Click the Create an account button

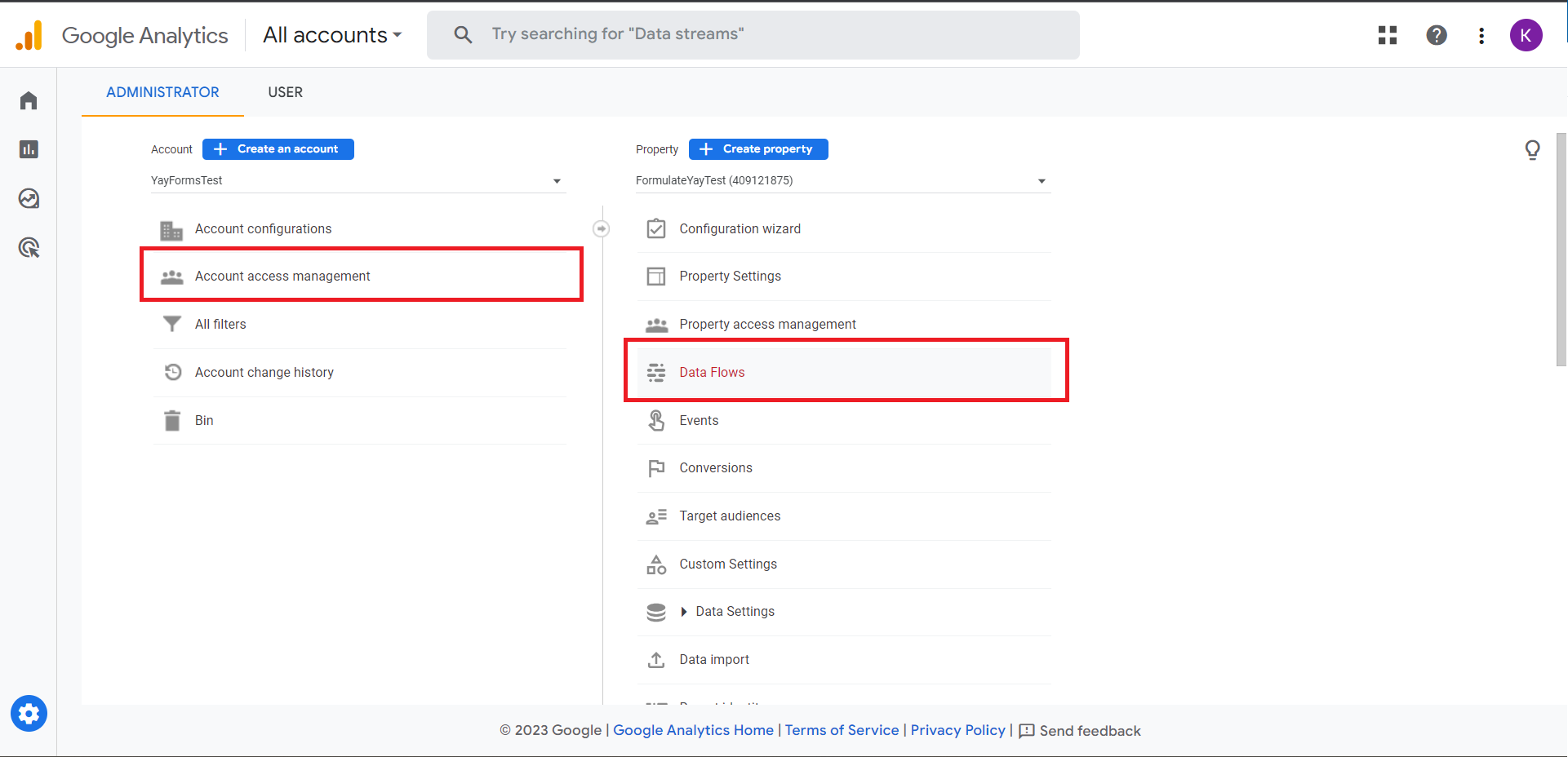278,148
